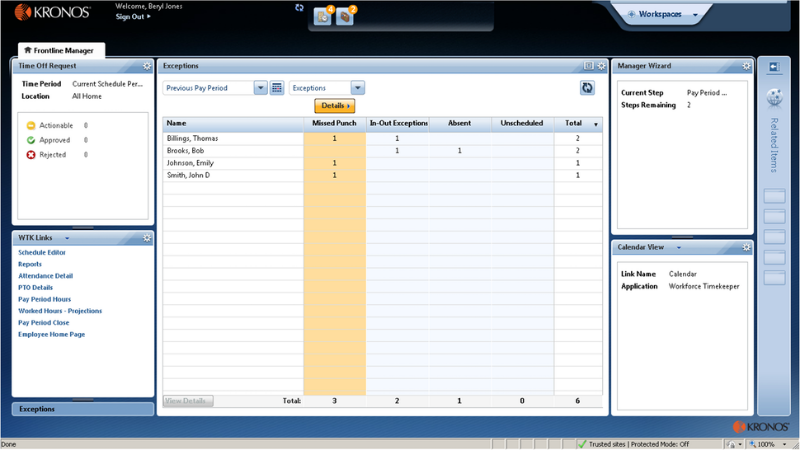Open the Pay Period Hours link
The height and width of the screenshot is (450, 800).
coord(44,299)
